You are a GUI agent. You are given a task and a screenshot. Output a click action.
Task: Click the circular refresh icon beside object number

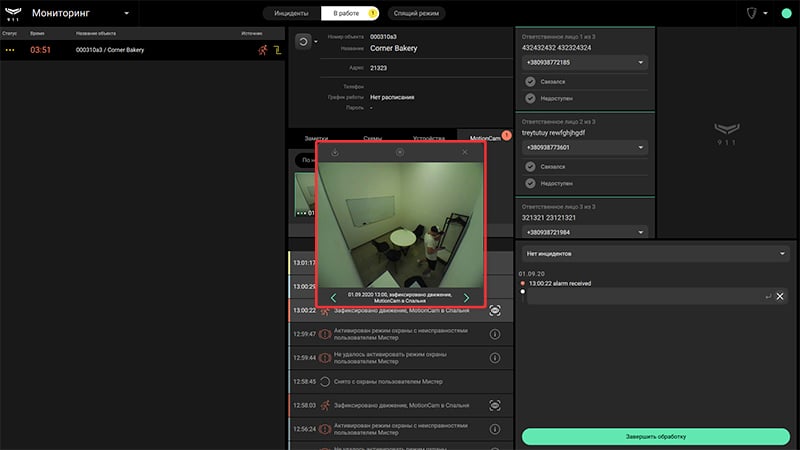303,42
